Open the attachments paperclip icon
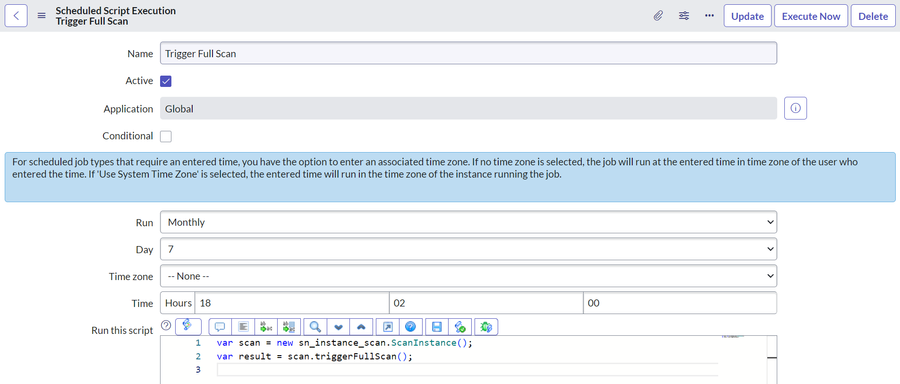 (x=658, y=16)
